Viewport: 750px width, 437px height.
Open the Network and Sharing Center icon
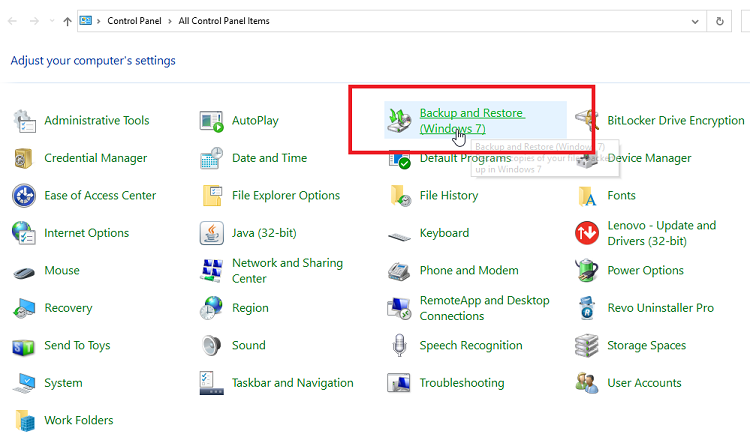(211, 271)
